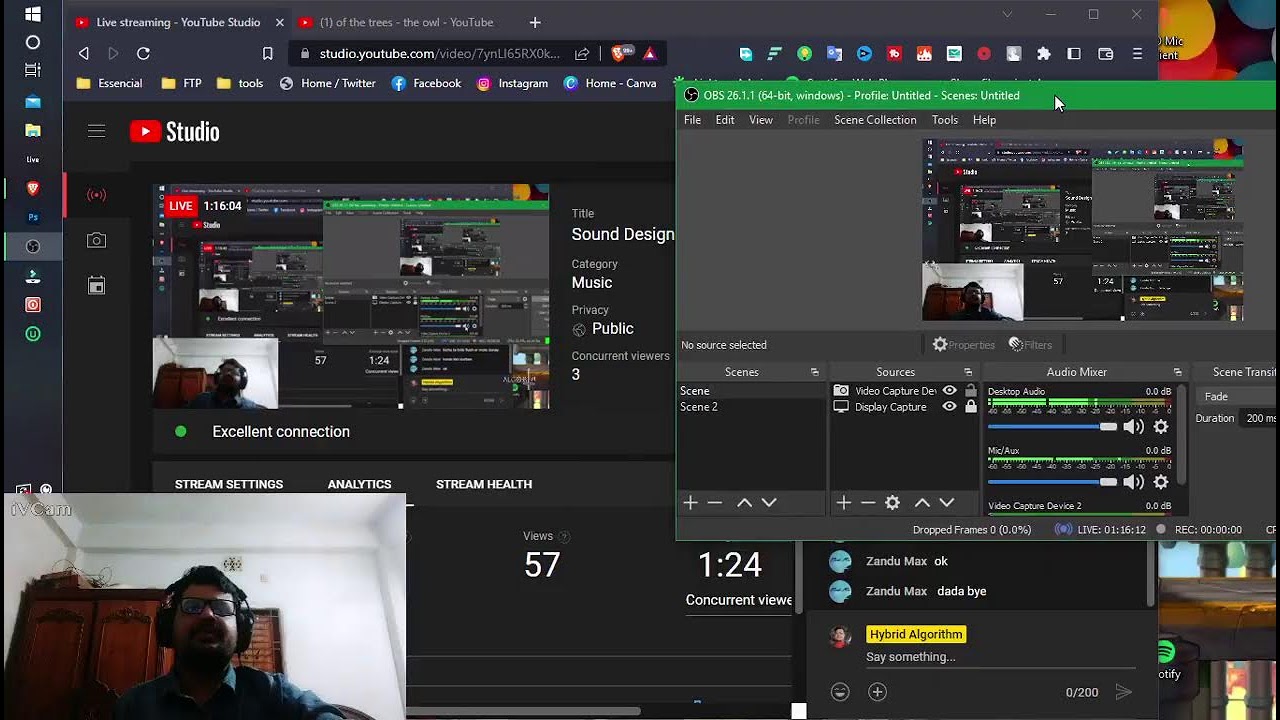1280x720 pixels.
Task: Open the browser main menu button
Action: click(1137, 54)
